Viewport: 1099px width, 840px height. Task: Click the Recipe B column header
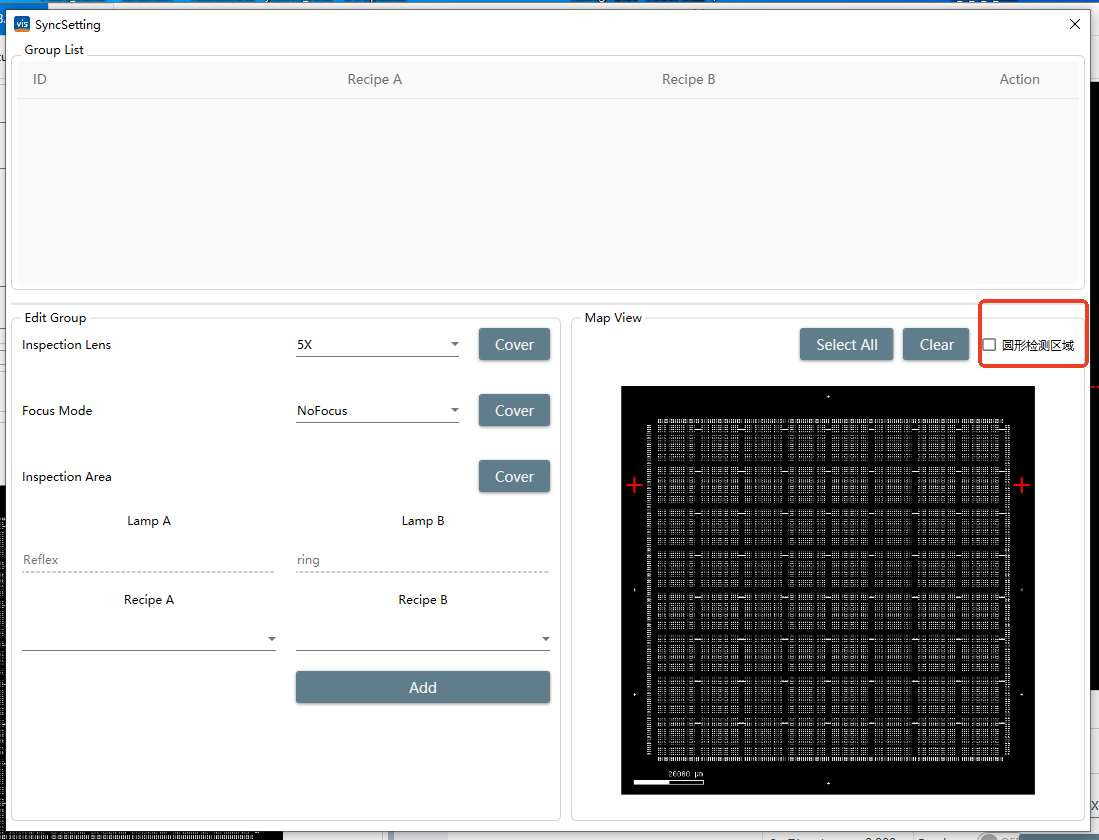[689, 79]
